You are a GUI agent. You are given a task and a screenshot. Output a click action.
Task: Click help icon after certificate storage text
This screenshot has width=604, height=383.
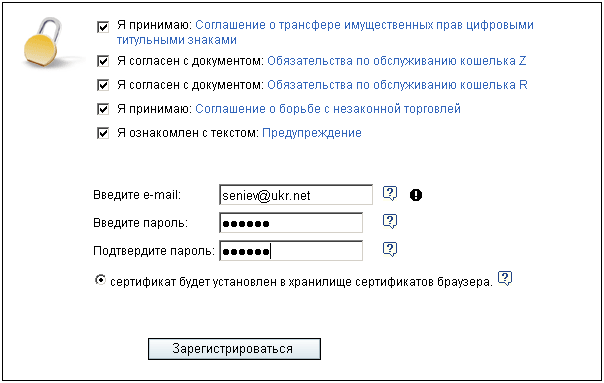[x=505, y=278]
